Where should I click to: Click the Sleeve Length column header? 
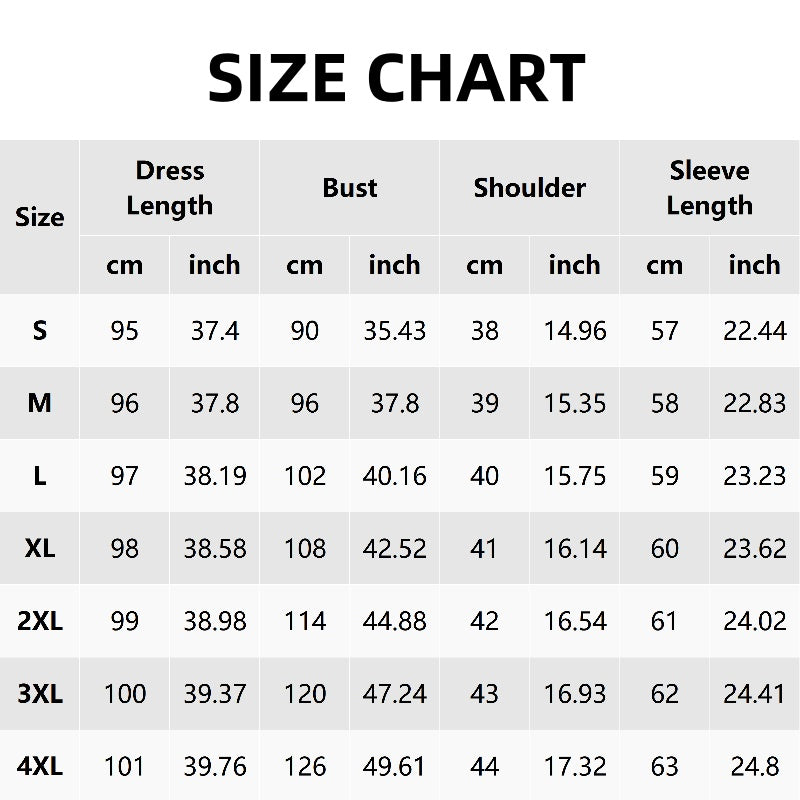[709, 188]
